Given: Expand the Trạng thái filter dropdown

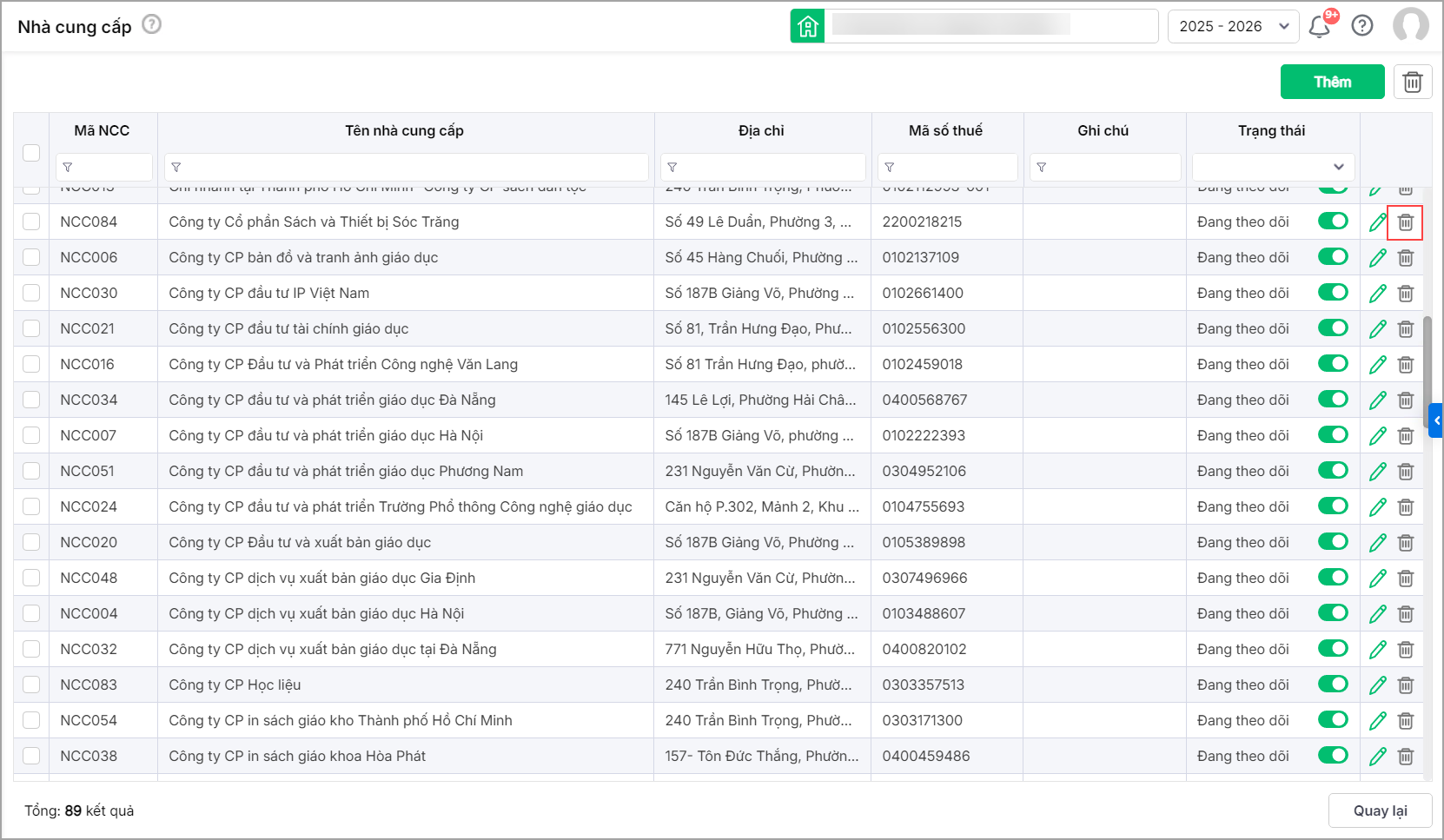Looking at the screenshot, I should tap(1272, 167).
